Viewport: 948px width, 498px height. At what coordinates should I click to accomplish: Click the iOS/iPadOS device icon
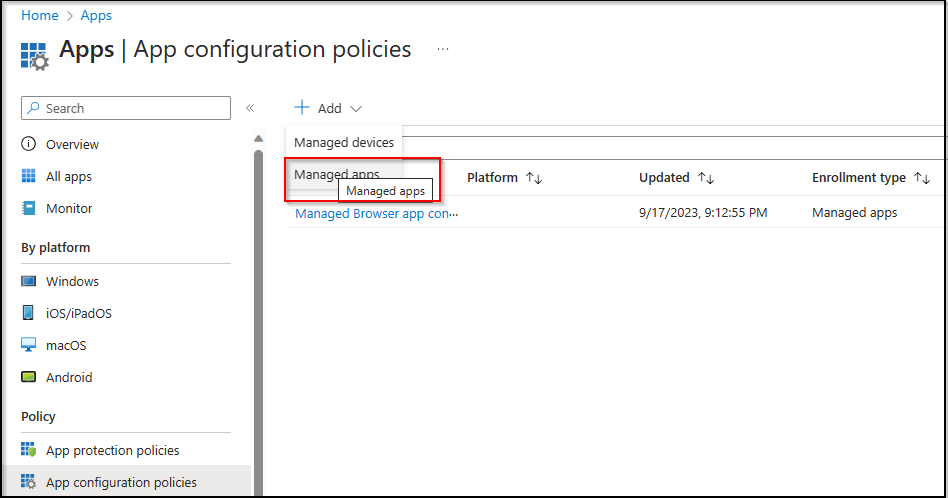coord(29,313)
